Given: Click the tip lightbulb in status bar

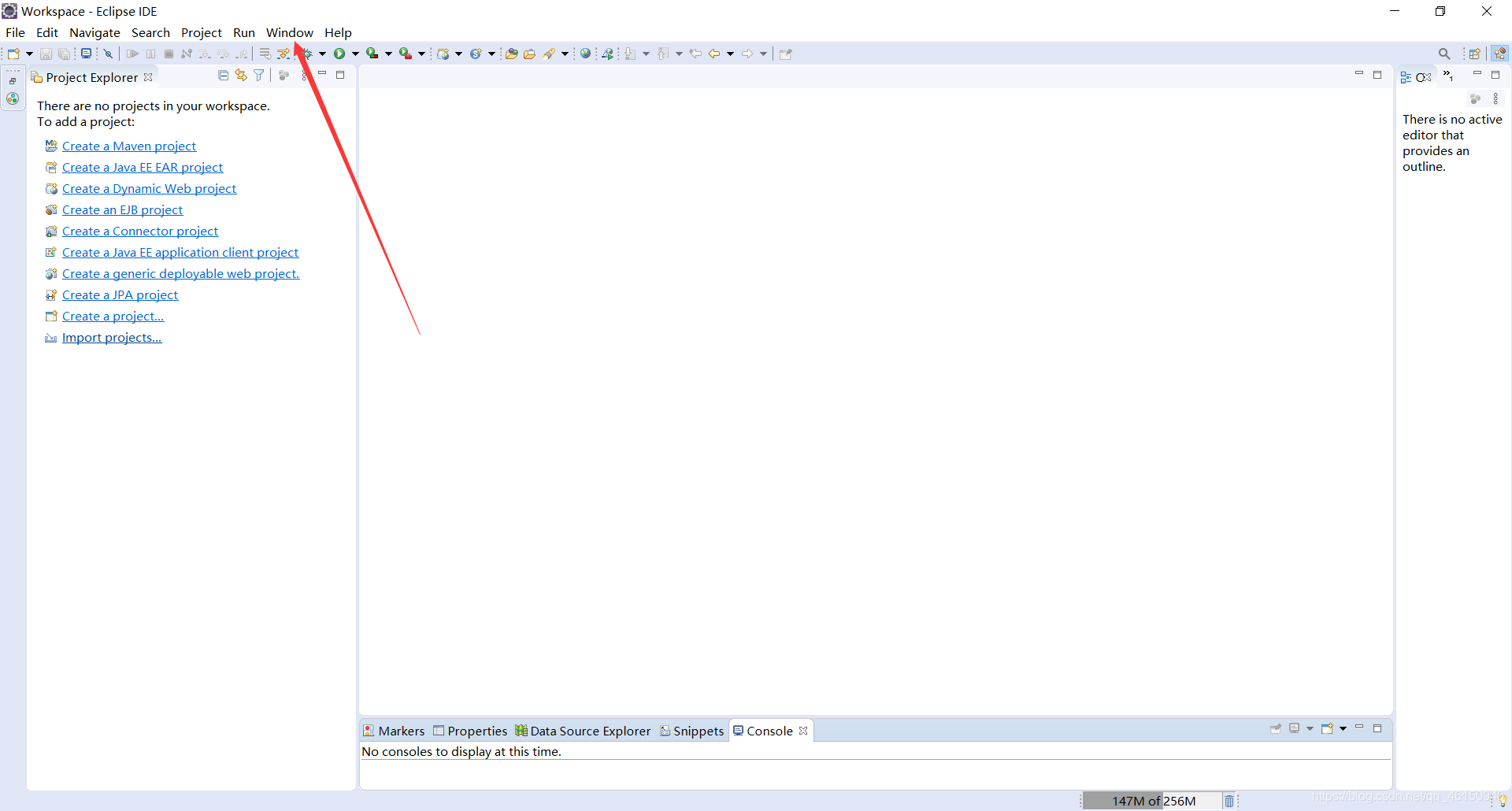Looking at the screenshot, I should click(1503, 801).
